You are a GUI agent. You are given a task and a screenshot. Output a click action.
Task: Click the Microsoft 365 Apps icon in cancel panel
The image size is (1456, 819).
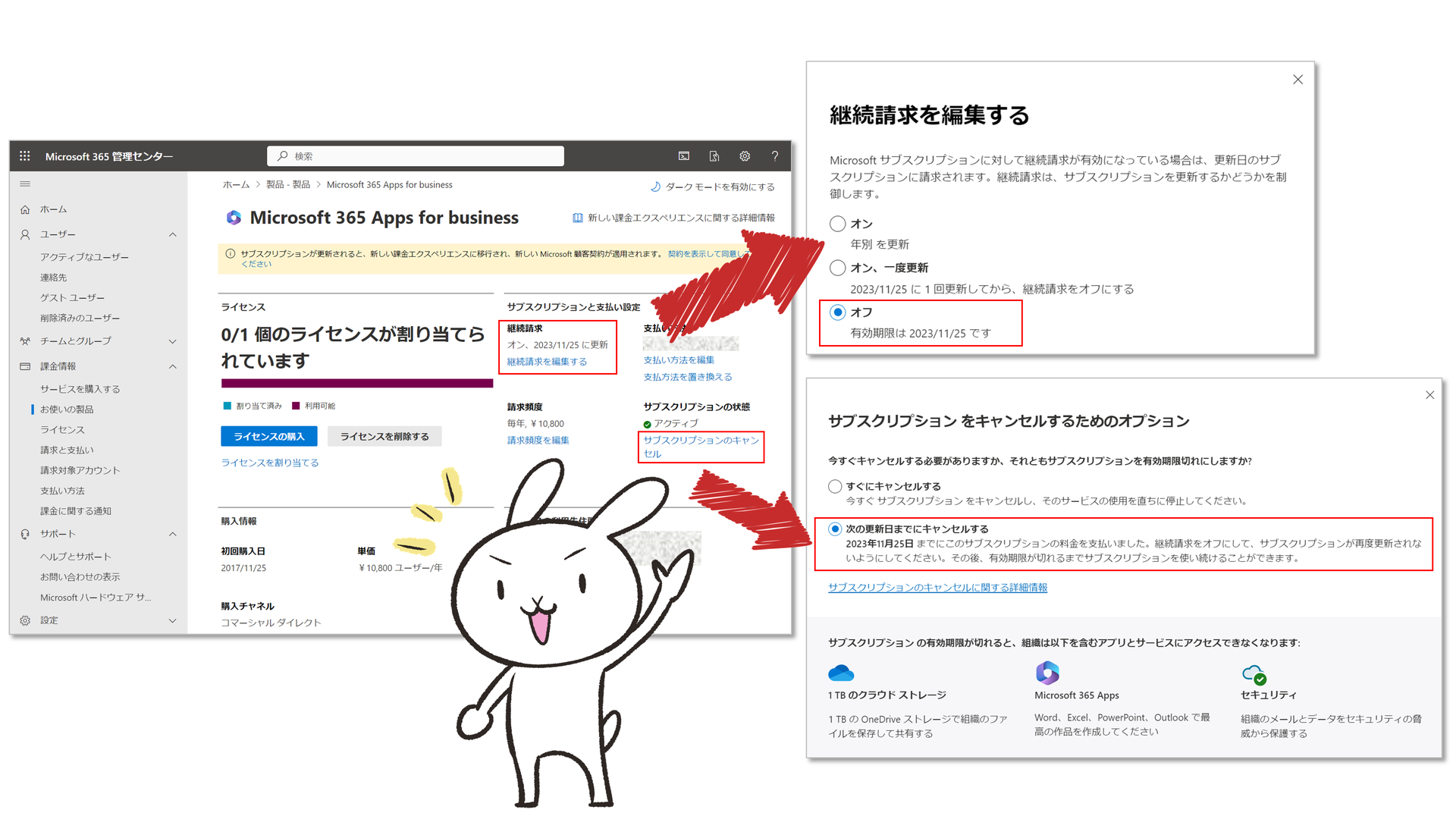(1047, 672)
